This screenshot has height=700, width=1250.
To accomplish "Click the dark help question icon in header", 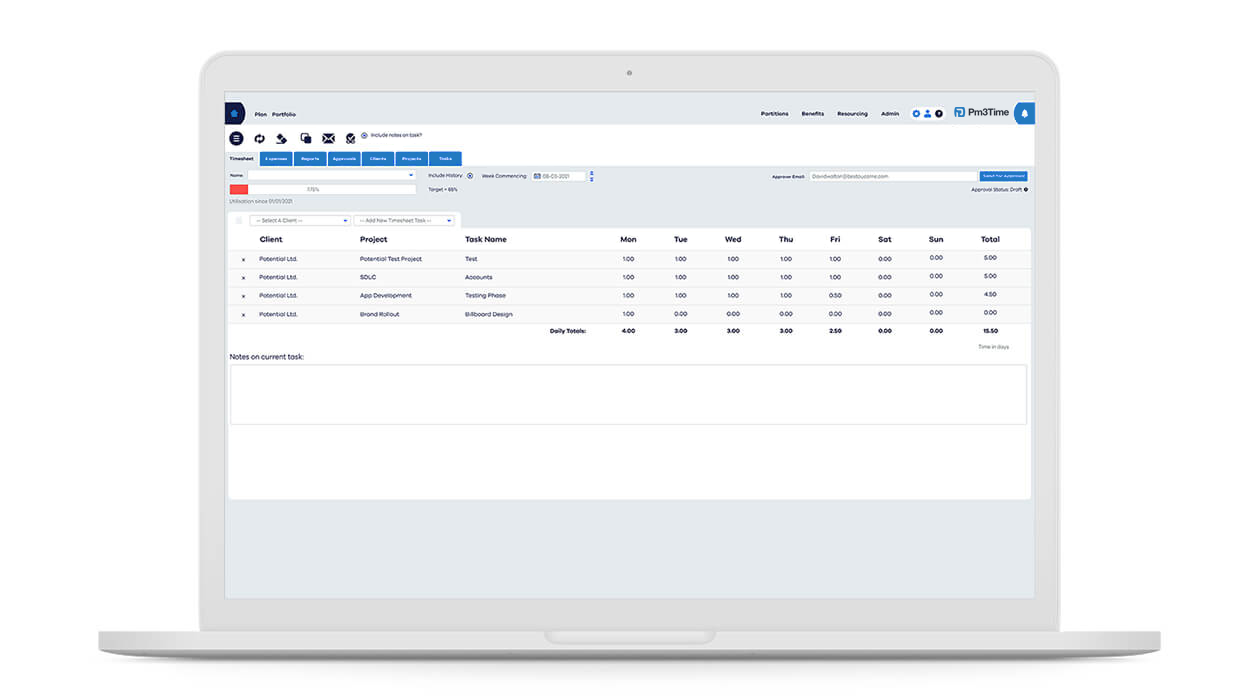I will tap(939, 114).
